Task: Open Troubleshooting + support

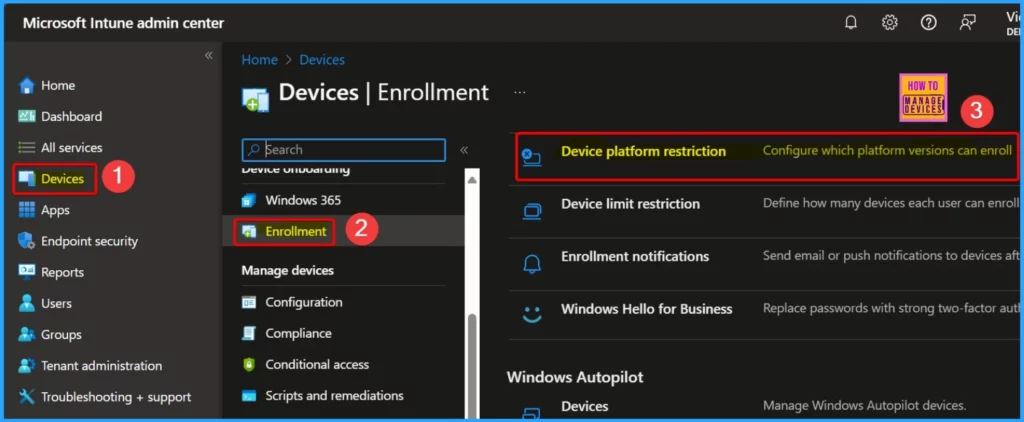Action: point(116,397)
